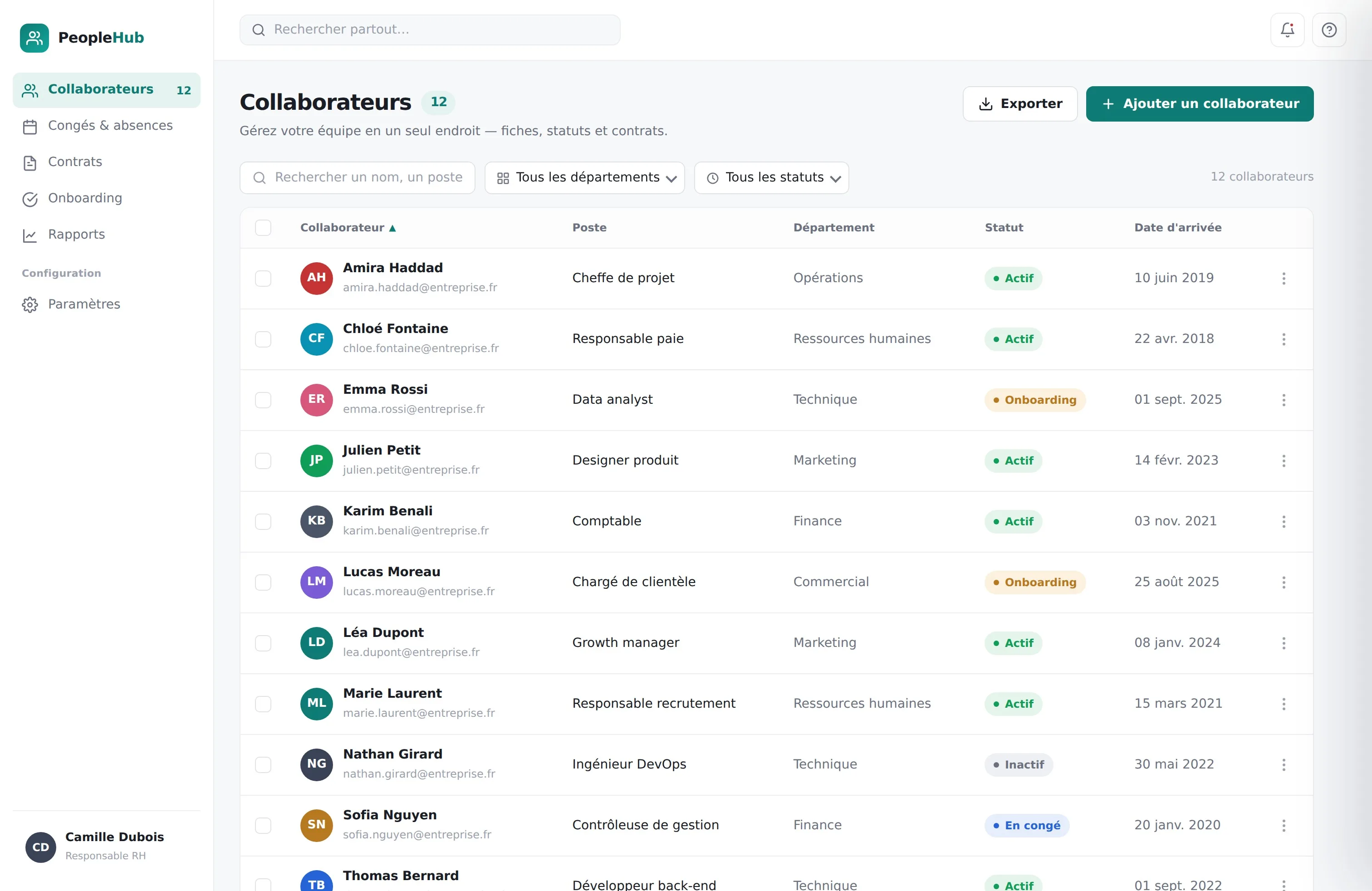Image resolution: width=1372 pixels, height=891 pixels.
Task: Check the box for Sofia Nguyen
Action: pos(263,825)
